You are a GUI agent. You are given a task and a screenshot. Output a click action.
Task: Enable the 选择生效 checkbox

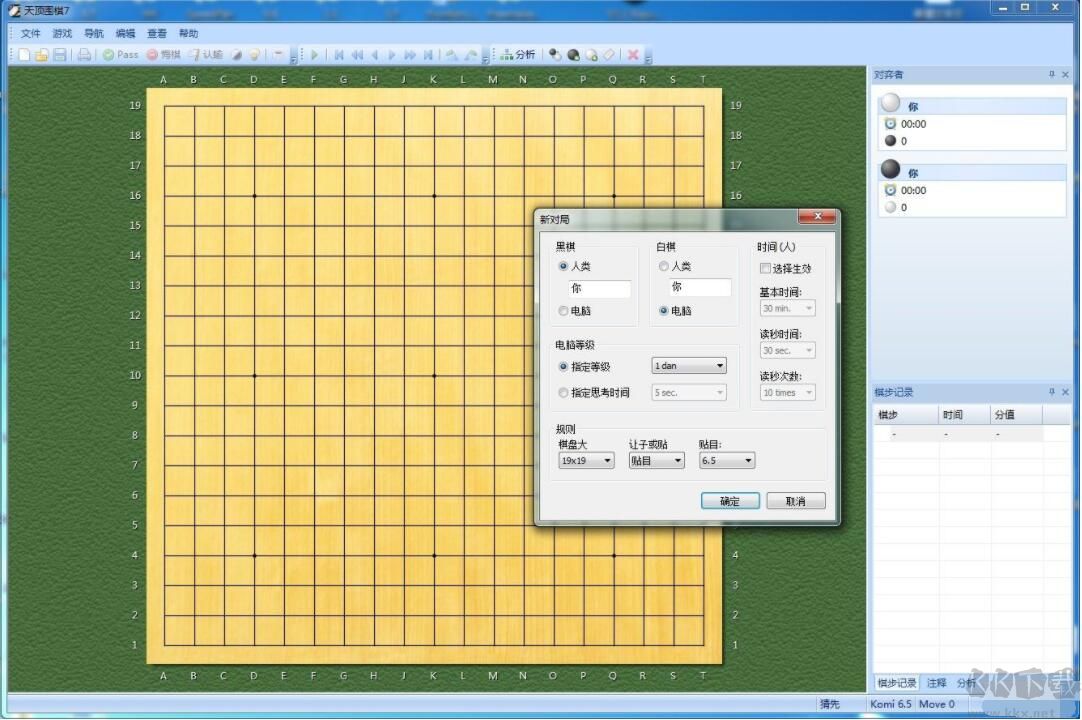pos(766,269)
